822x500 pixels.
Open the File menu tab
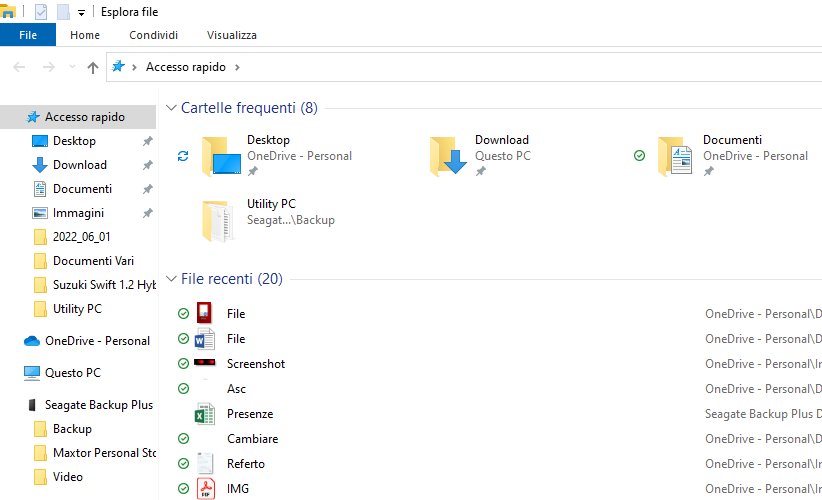coord(28,35)
